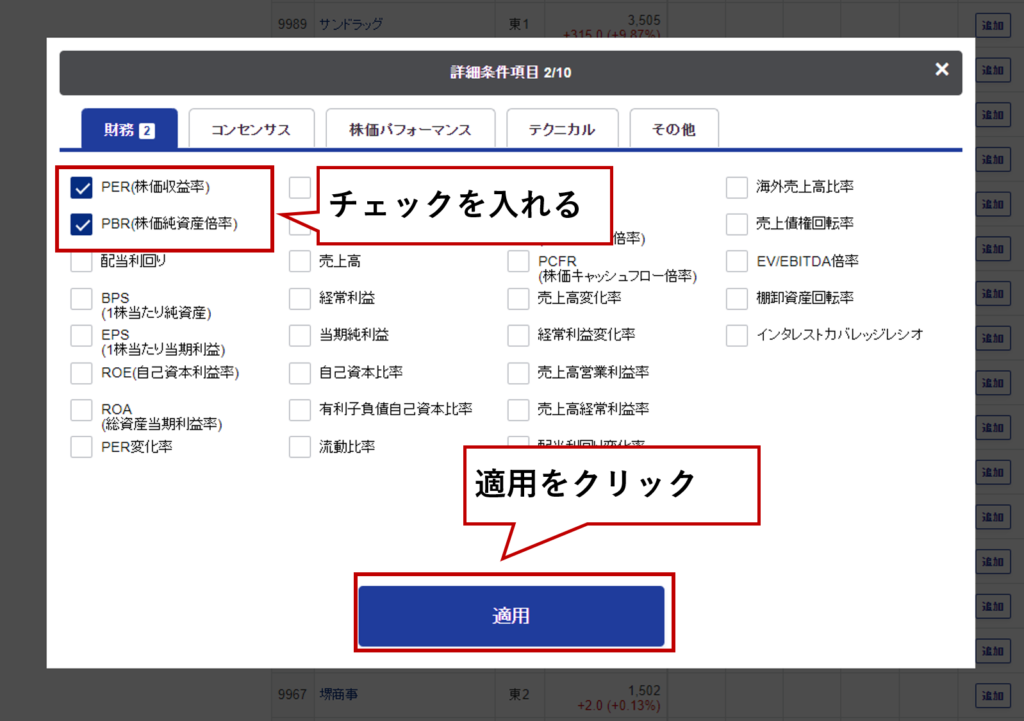Click the 適用 button
The width and height of the screenshot is (1024, 721).
[x=510, y=616]
